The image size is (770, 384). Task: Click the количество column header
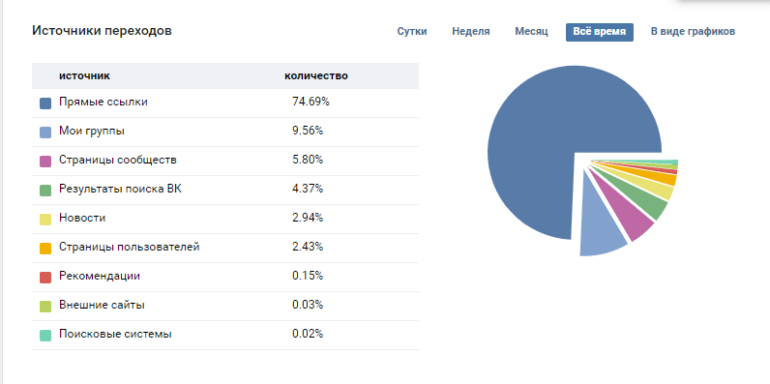(316, 76)
